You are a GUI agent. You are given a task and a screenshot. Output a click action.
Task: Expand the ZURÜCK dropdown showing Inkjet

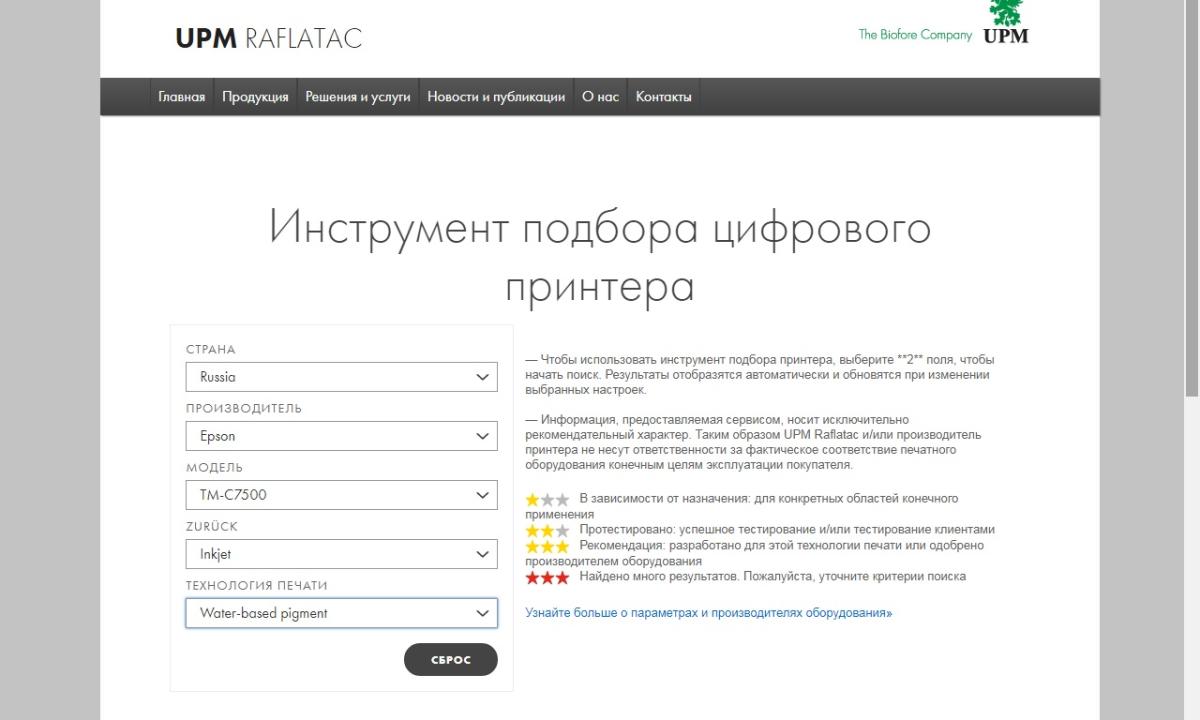point(341,553)
